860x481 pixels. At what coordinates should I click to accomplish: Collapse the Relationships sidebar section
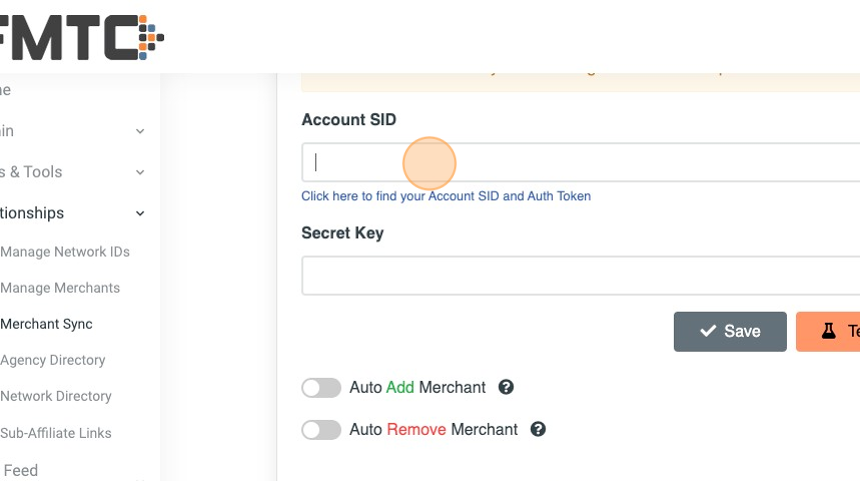(140, 213)
